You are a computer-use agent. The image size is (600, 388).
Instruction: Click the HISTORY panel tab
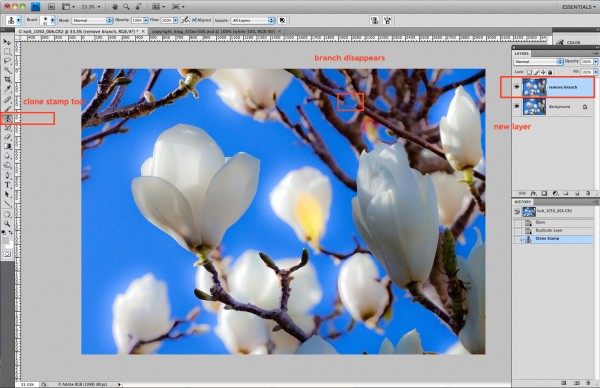coord(522,202)
